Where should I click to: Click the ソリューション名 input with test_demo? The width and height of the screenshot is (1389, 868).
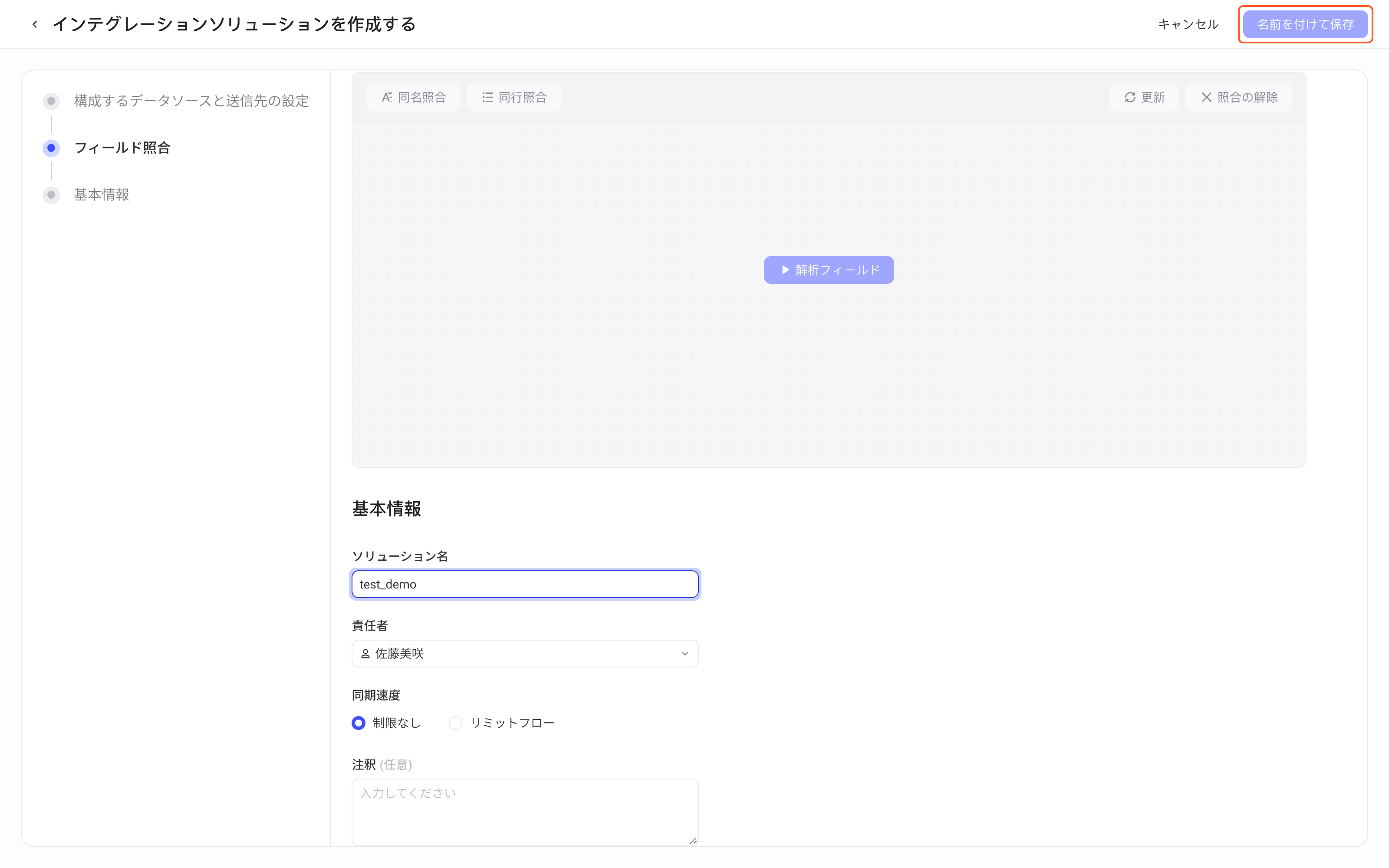pyautogui.click(x=525, y=584)
